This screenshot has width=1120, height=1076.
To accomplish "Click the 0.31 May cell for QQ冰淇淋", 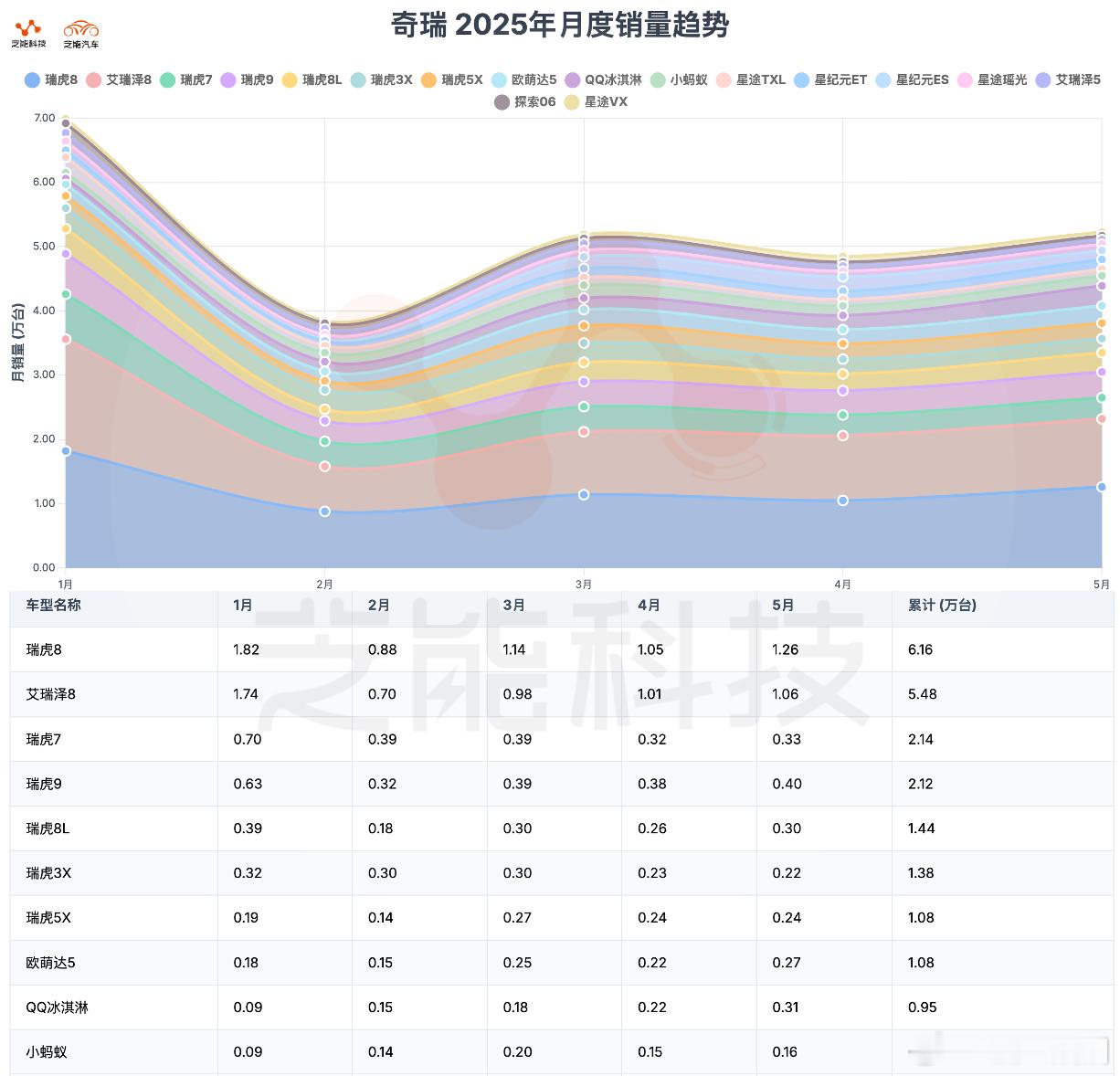I will tap(786, 1007).
